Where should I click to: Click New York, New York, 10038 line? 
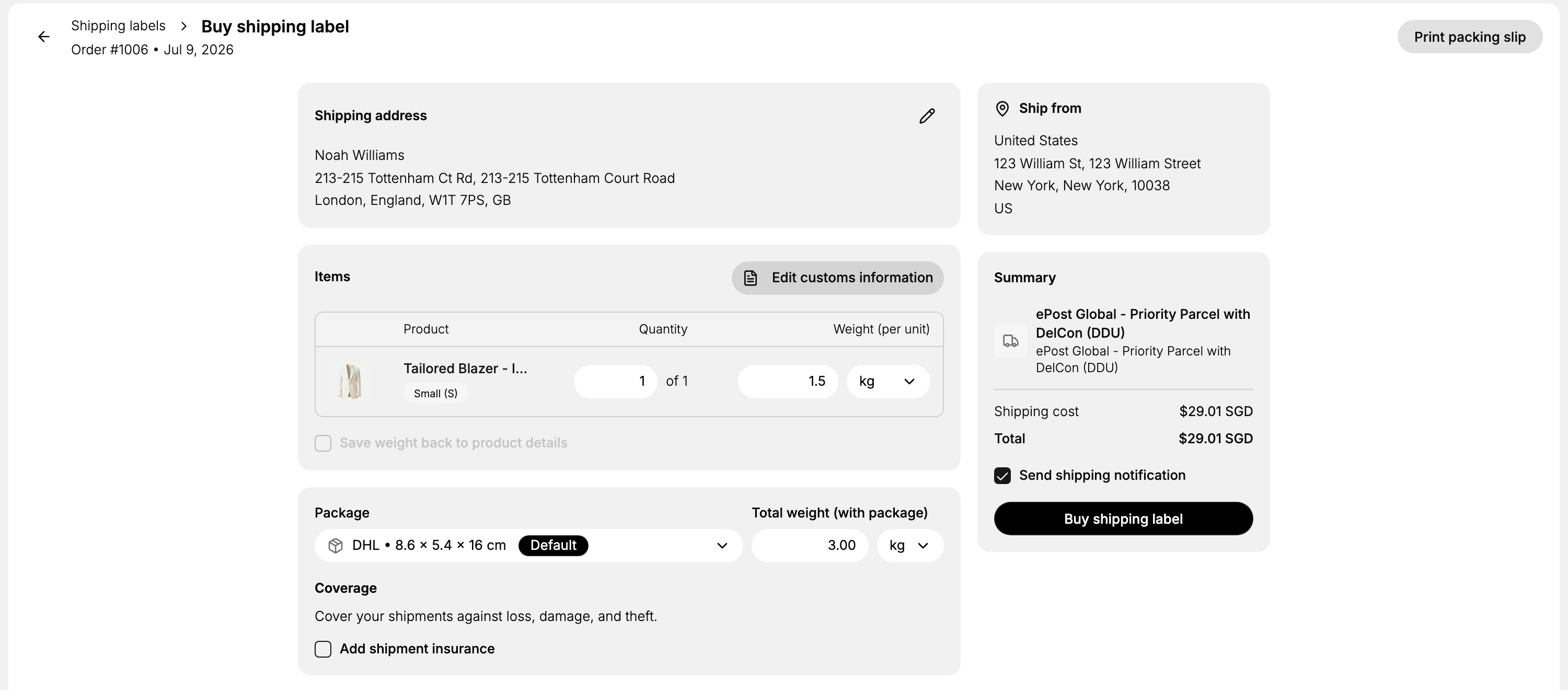click(x=1081, y=186)
